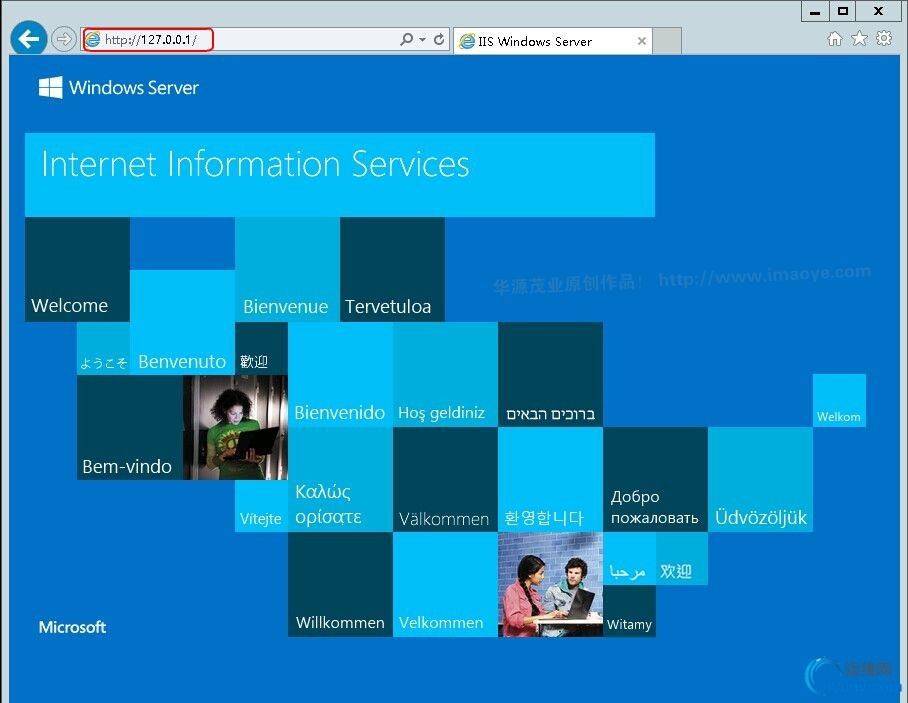Click the Home icon in the toolbar

(x=834, y=39)
